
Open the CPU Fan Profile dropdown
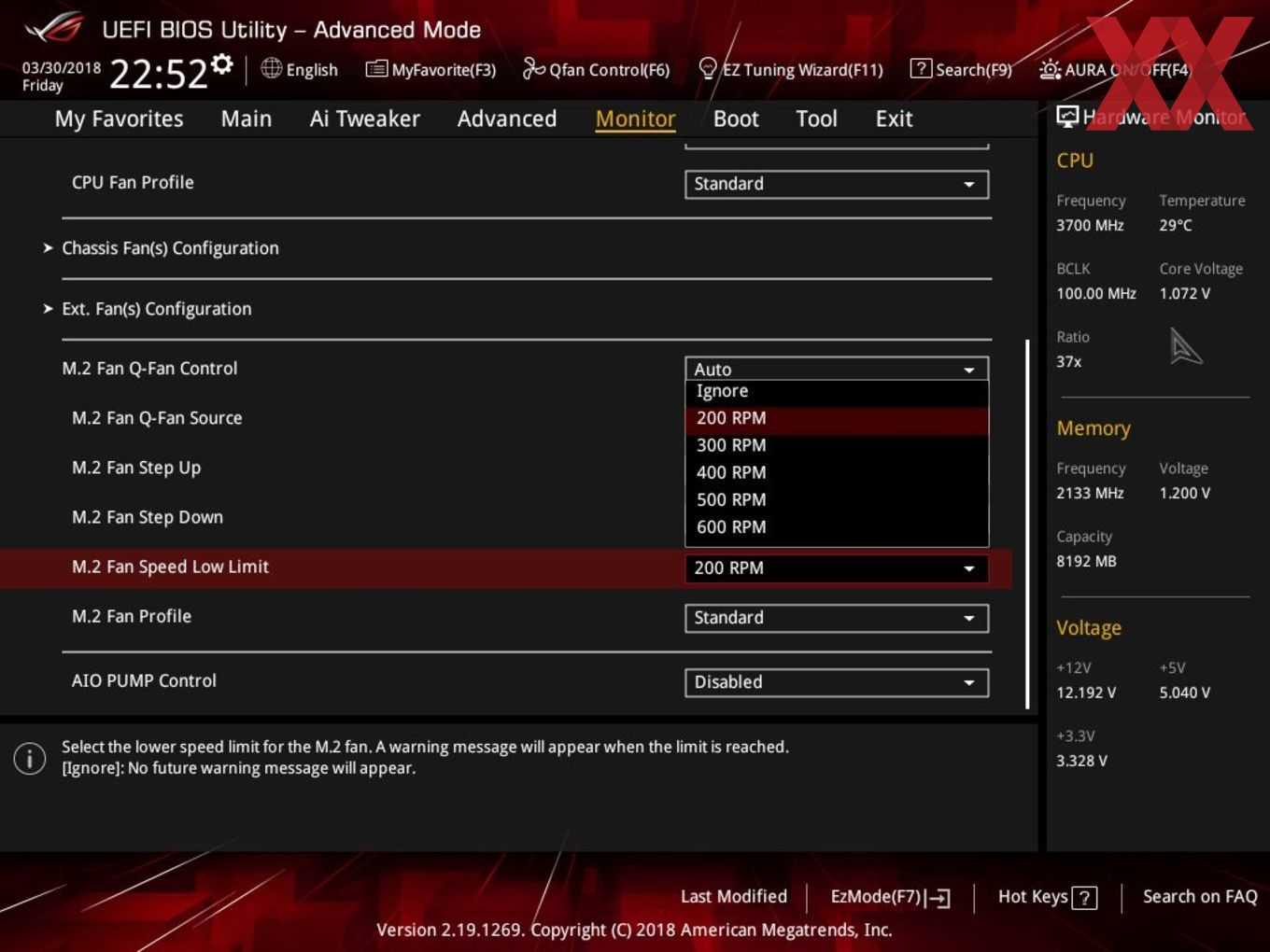point(837,184)
